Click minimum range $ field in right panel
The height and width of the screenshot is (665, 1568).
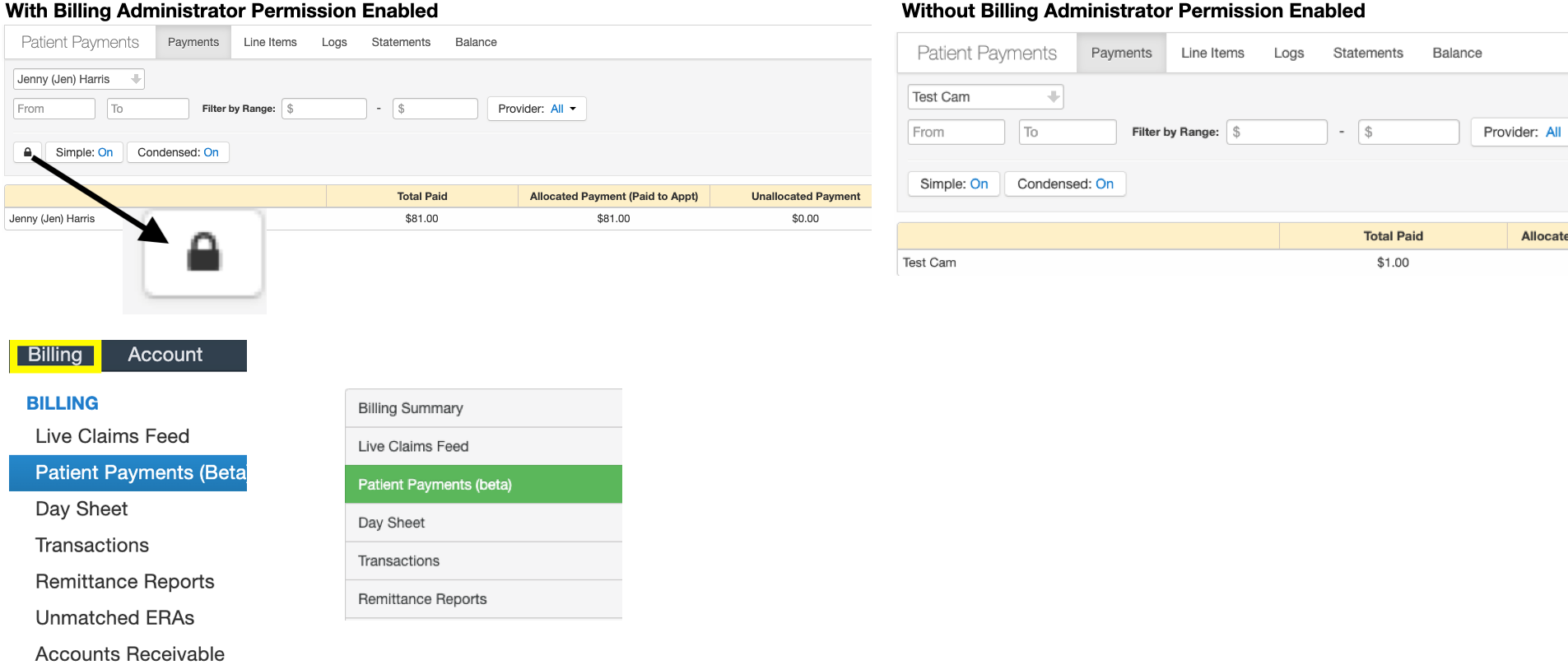[1277, 132]
